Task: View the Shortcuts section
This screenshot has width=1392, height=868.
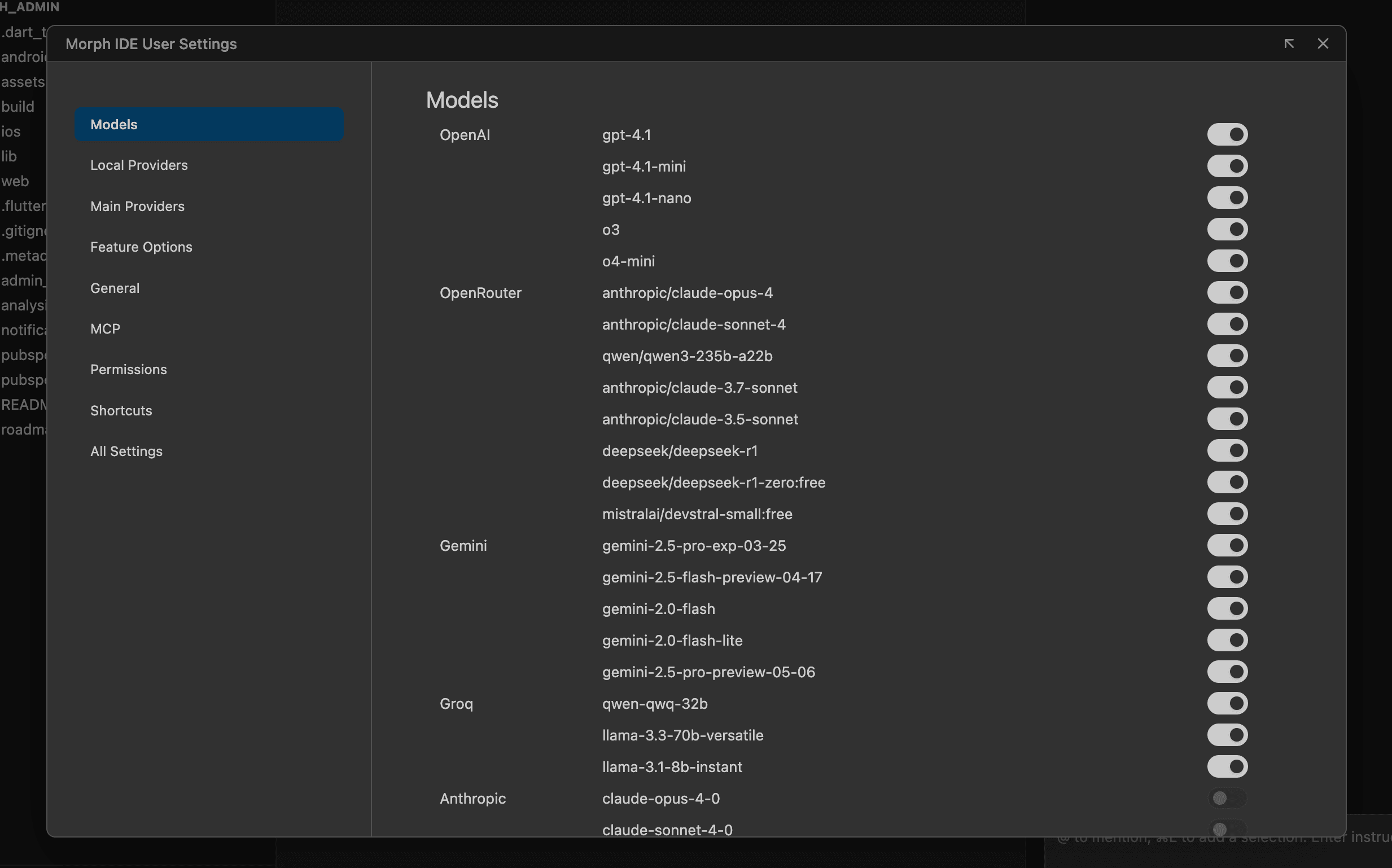Action: coord(209,410)
